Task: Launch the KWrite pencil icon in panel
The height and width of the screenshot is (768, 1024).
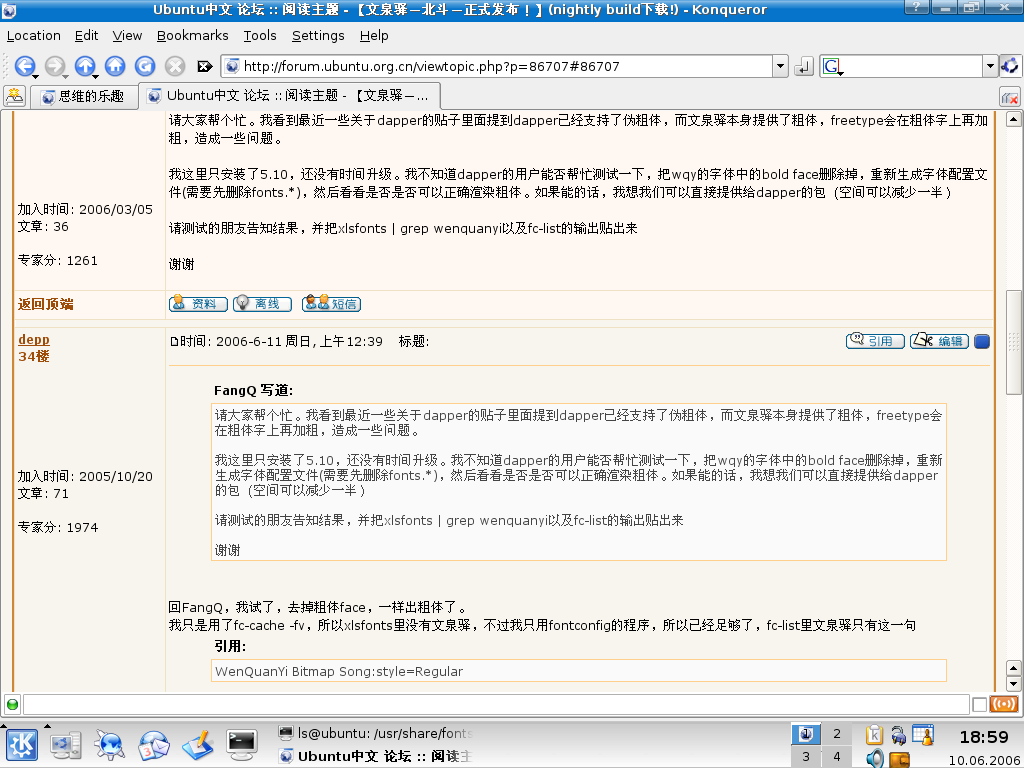Action: click(197, 745)
